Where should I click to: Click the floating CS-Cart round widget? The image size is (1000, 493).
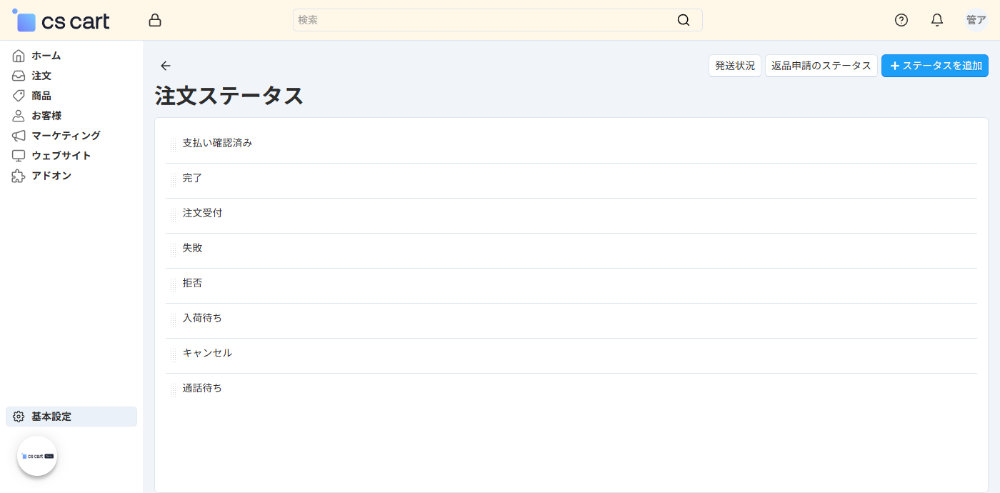tap(37, 456)
